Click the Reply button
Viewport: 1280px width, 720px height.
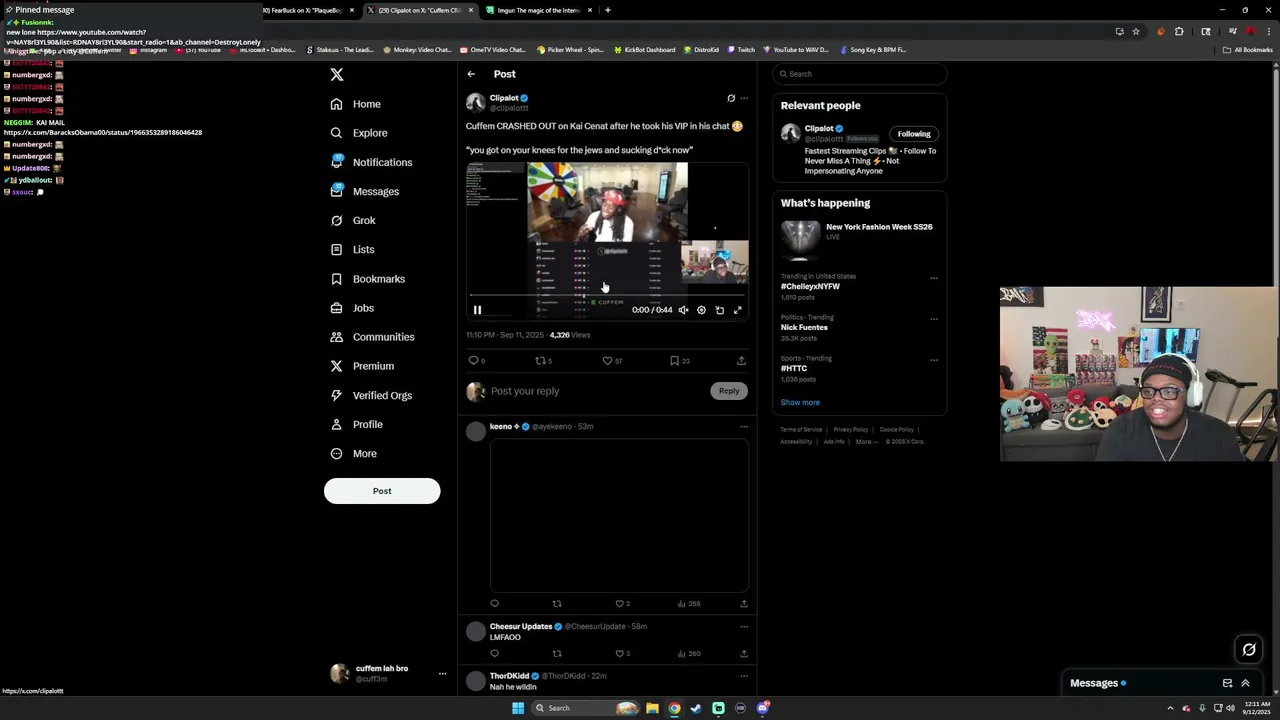point(729,391)
